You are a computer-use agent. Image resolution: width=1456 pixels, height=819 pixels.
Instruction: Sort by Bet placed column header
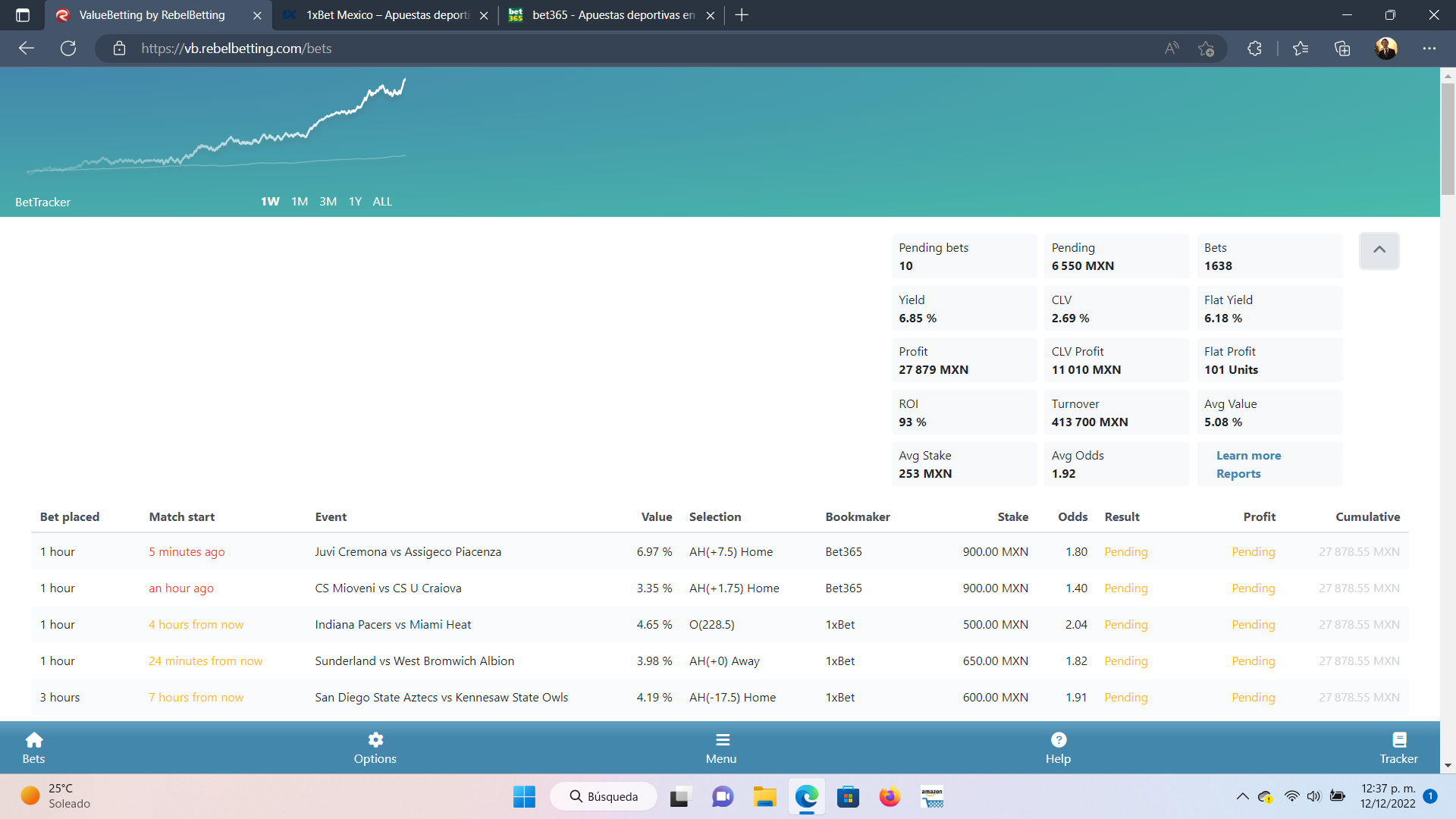(x=70, y=517)
